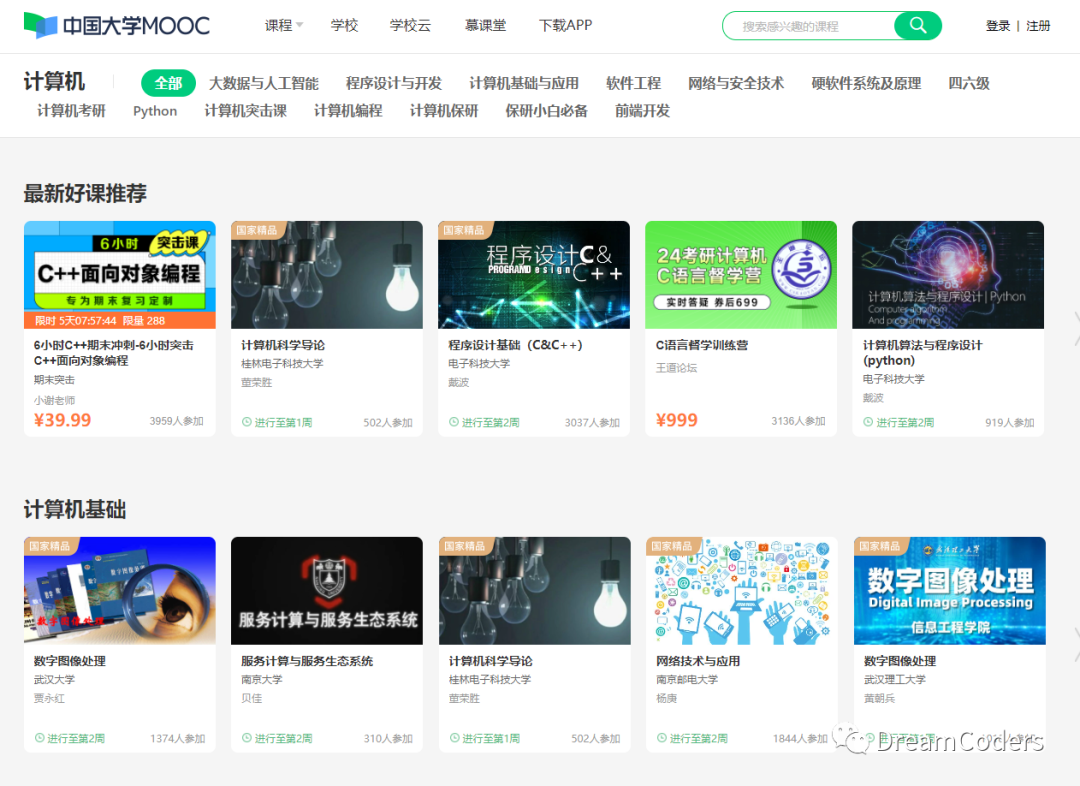1080x786 pixels.
Task: Click the 注册 link
Action: (1038, 26)
